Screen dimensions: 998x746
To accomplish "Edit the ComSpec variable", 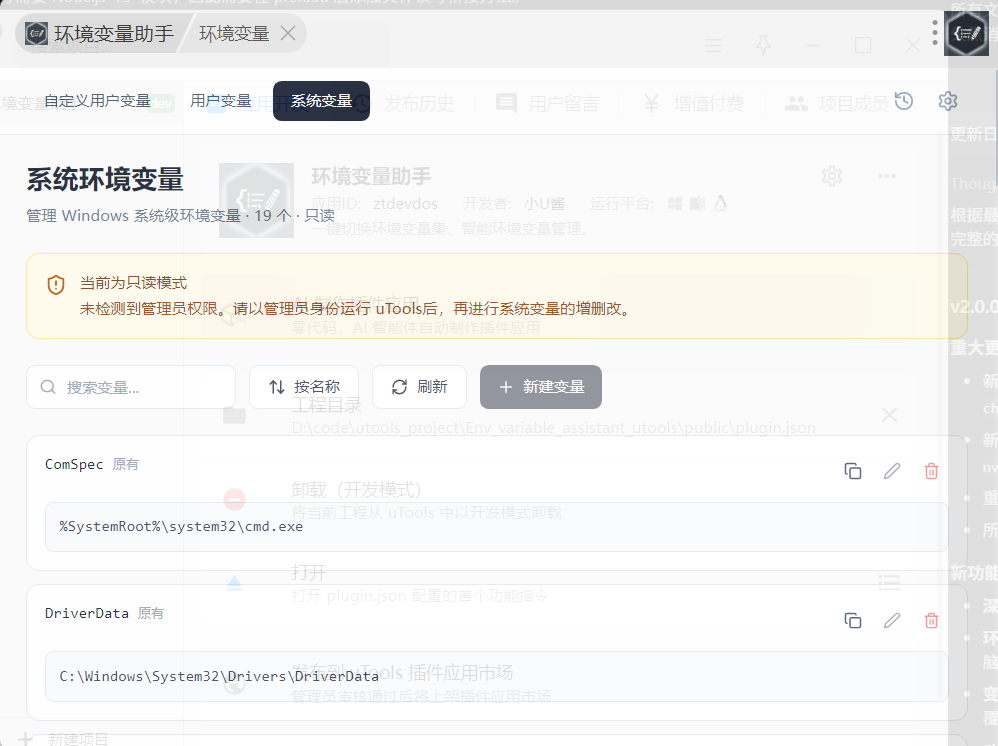I will 892,471.
